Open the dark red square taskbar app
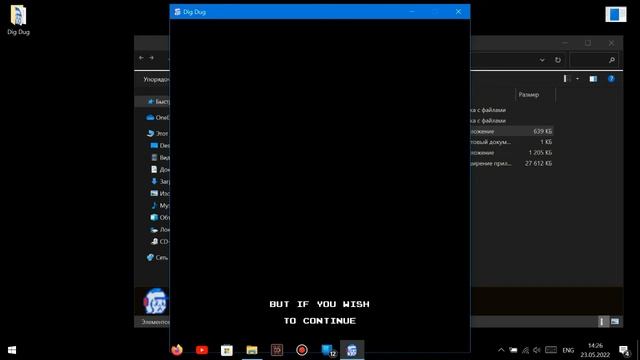This screenshot has height=360, width=640. tap(277, 350)
